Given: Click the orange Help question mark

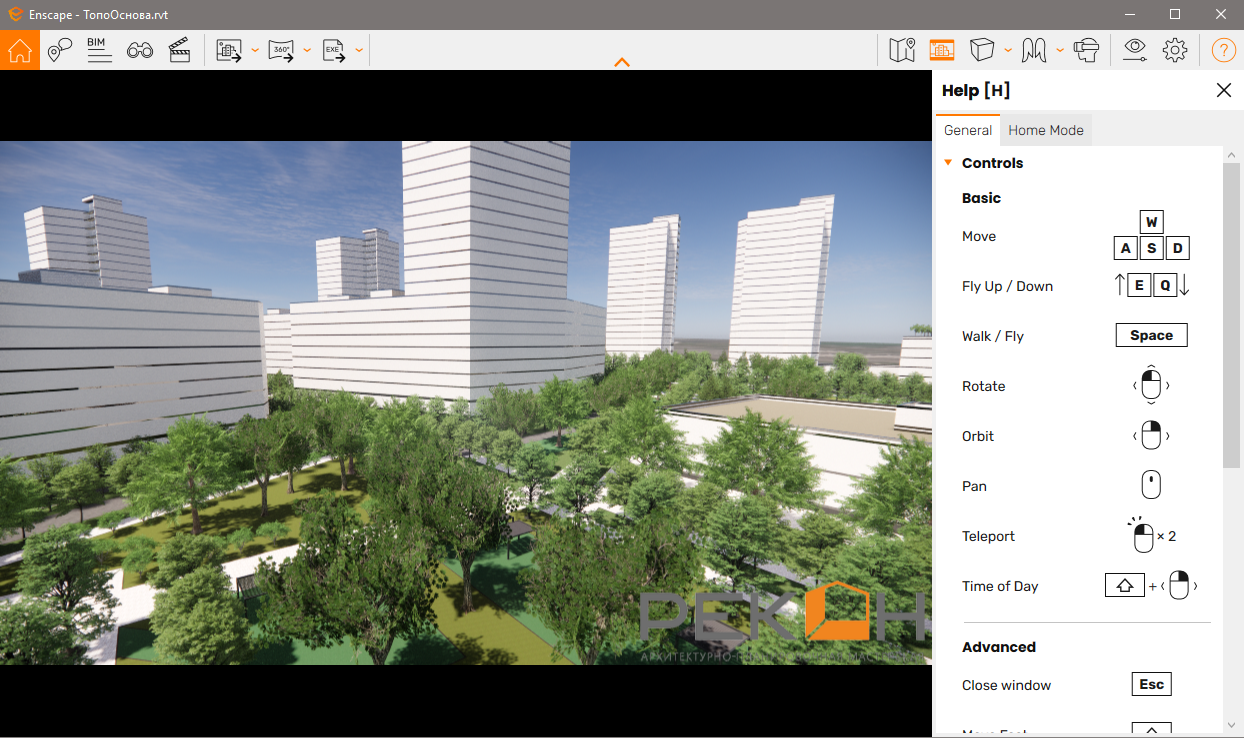Looking at the screenshot, I should (1224, 50).
